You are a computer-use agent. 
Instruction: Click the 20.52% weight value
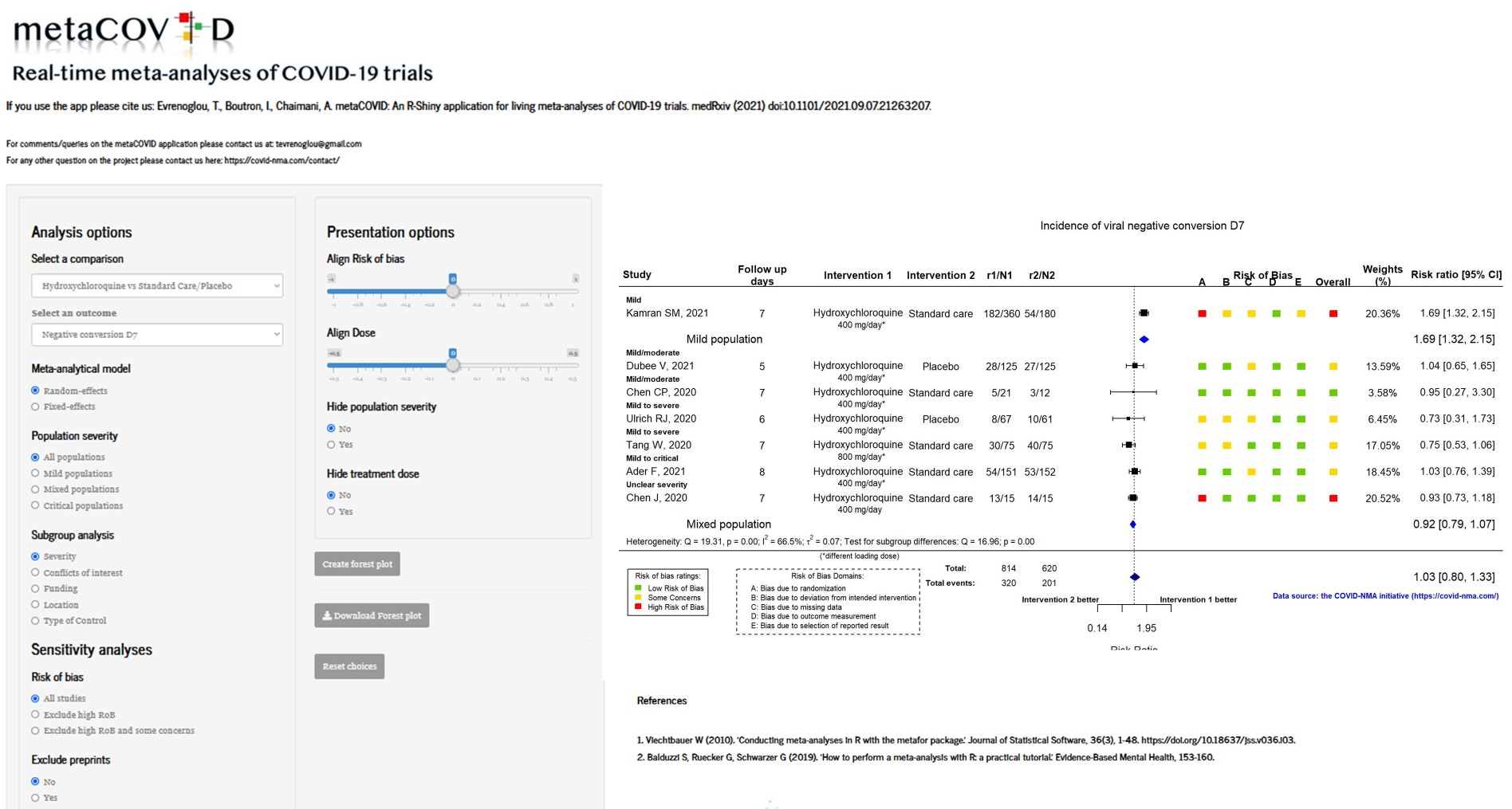(1382, 498)
